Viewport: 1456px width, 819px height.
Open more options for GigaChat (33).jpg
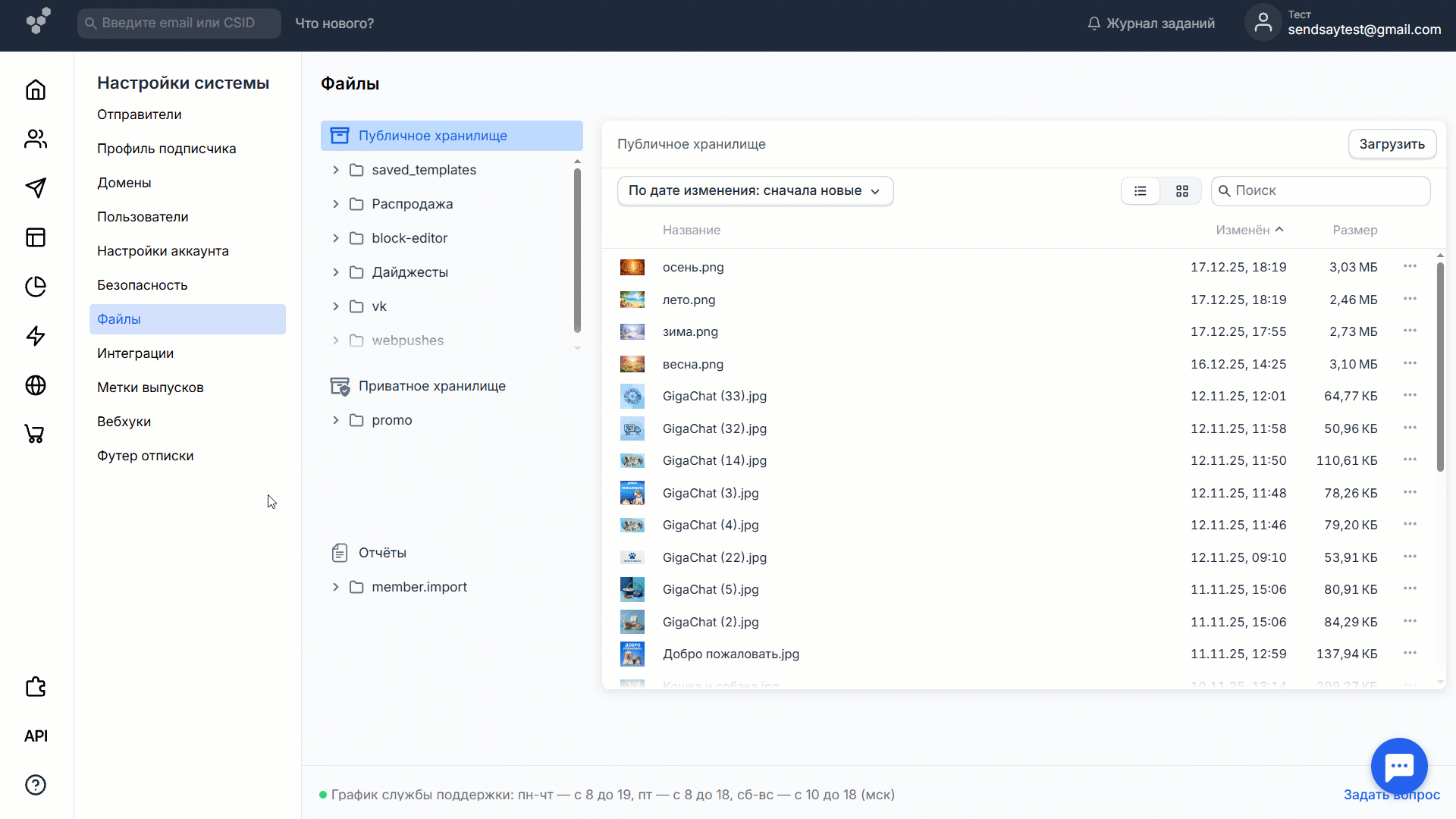tap(1410, 395)
